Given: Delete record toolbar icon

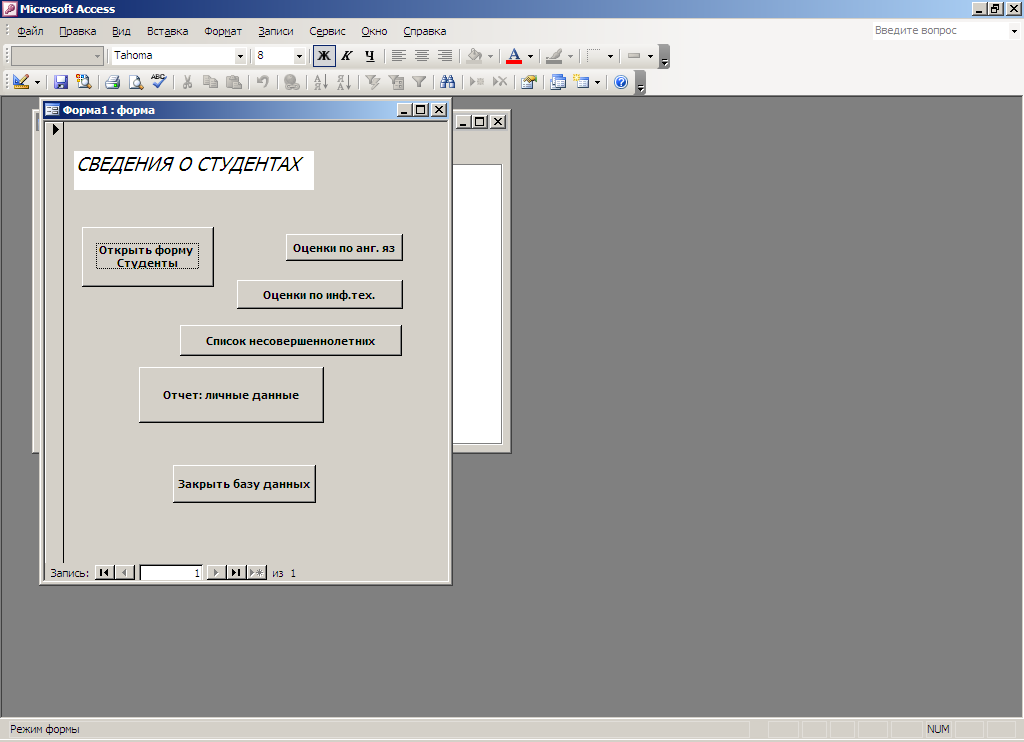Looking at the screenshot, I should tap(500, 82).
